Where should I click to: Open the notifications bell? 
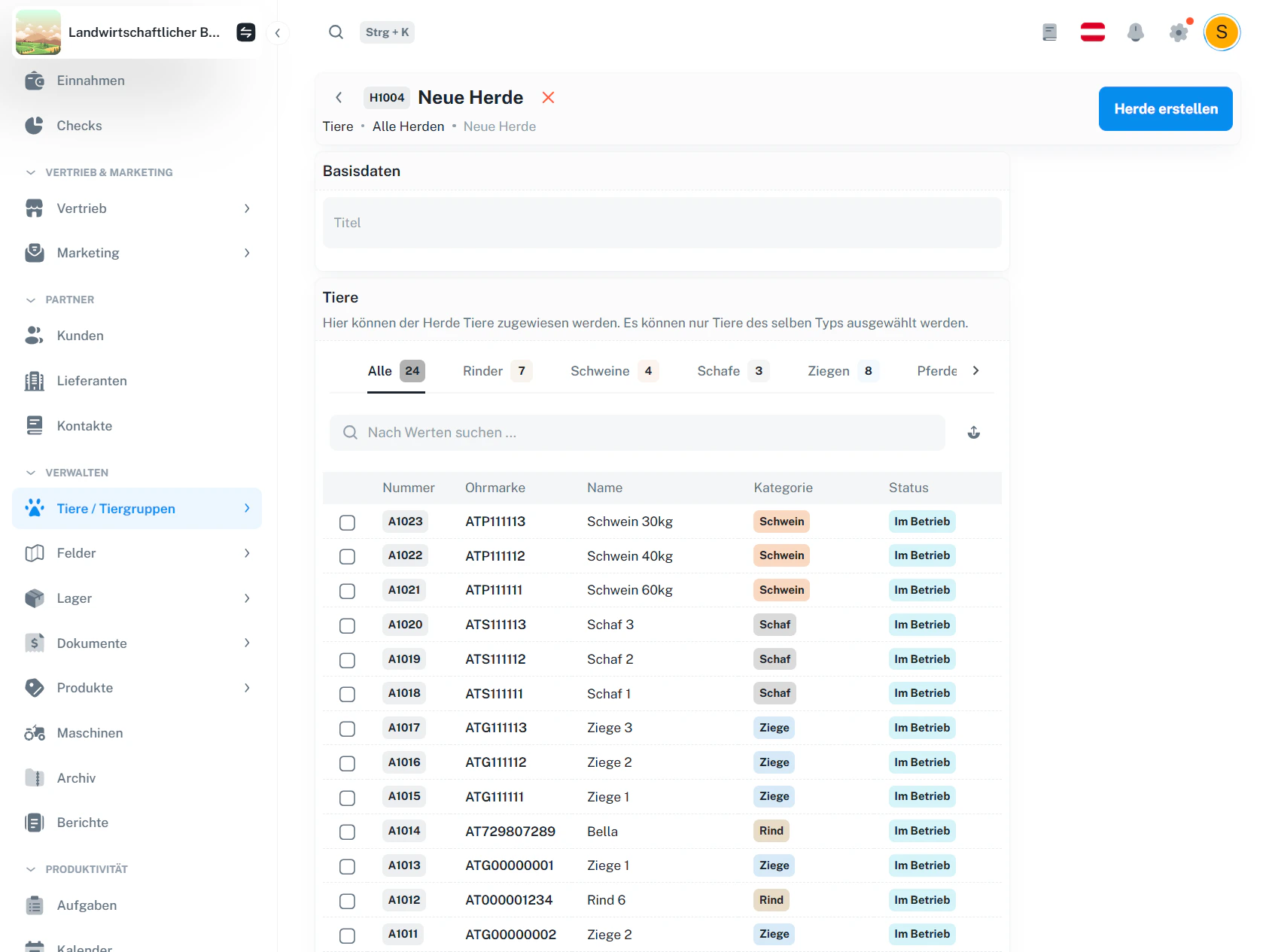(x=1136, y=32)
